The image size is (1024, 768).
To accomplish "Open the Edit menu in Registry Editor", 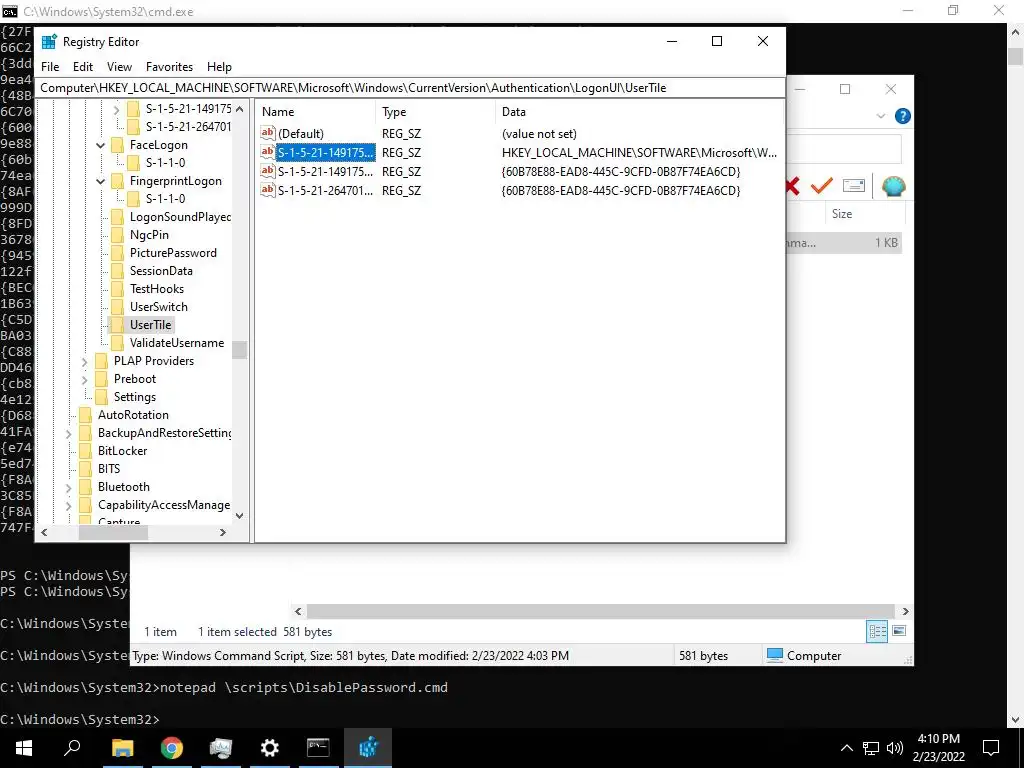I will [x=82, y=67].
